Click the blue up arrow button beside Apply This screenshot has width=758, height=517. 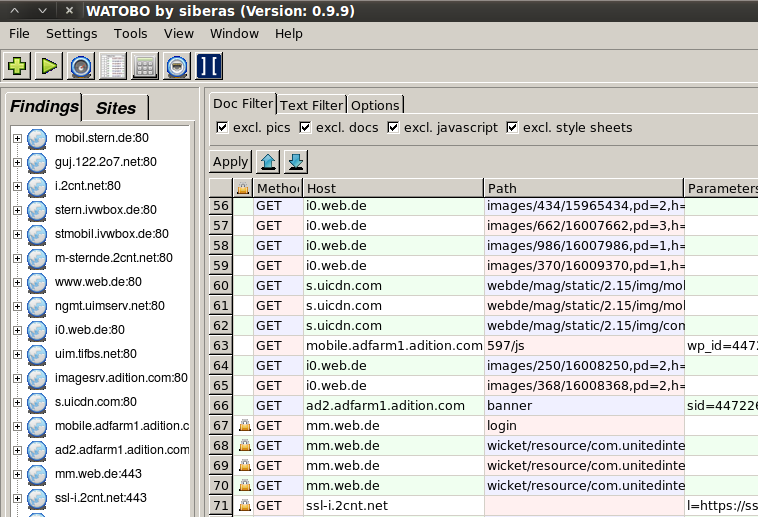268,161
